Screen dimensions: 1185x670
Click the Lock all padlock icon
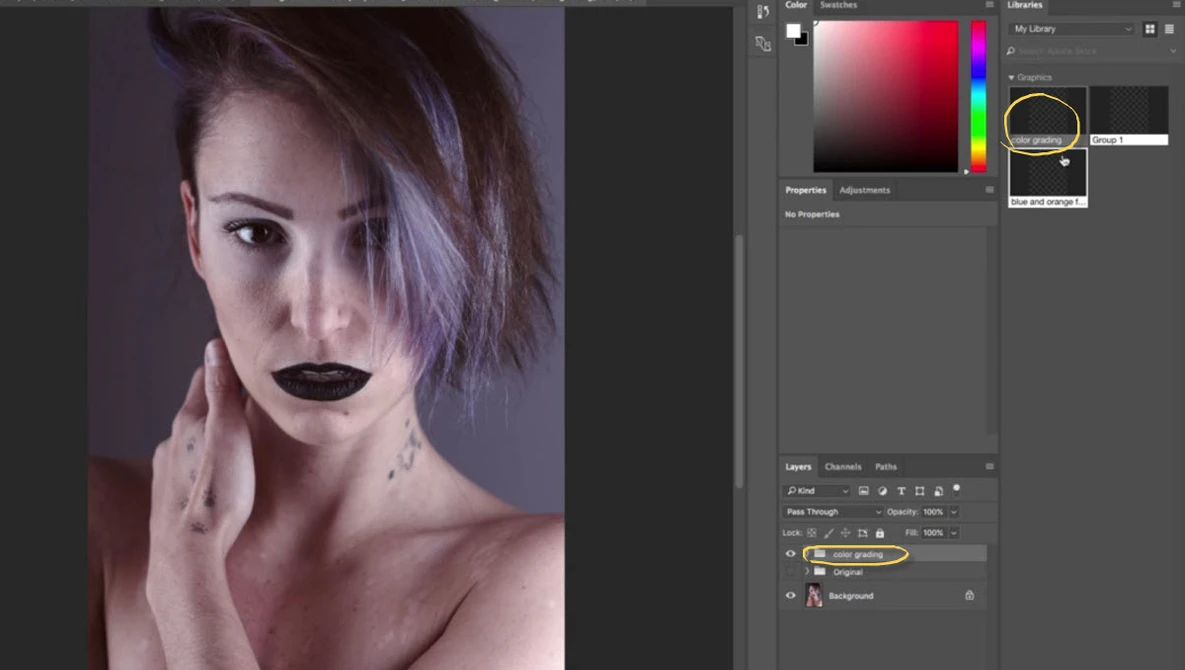[880, 533]
